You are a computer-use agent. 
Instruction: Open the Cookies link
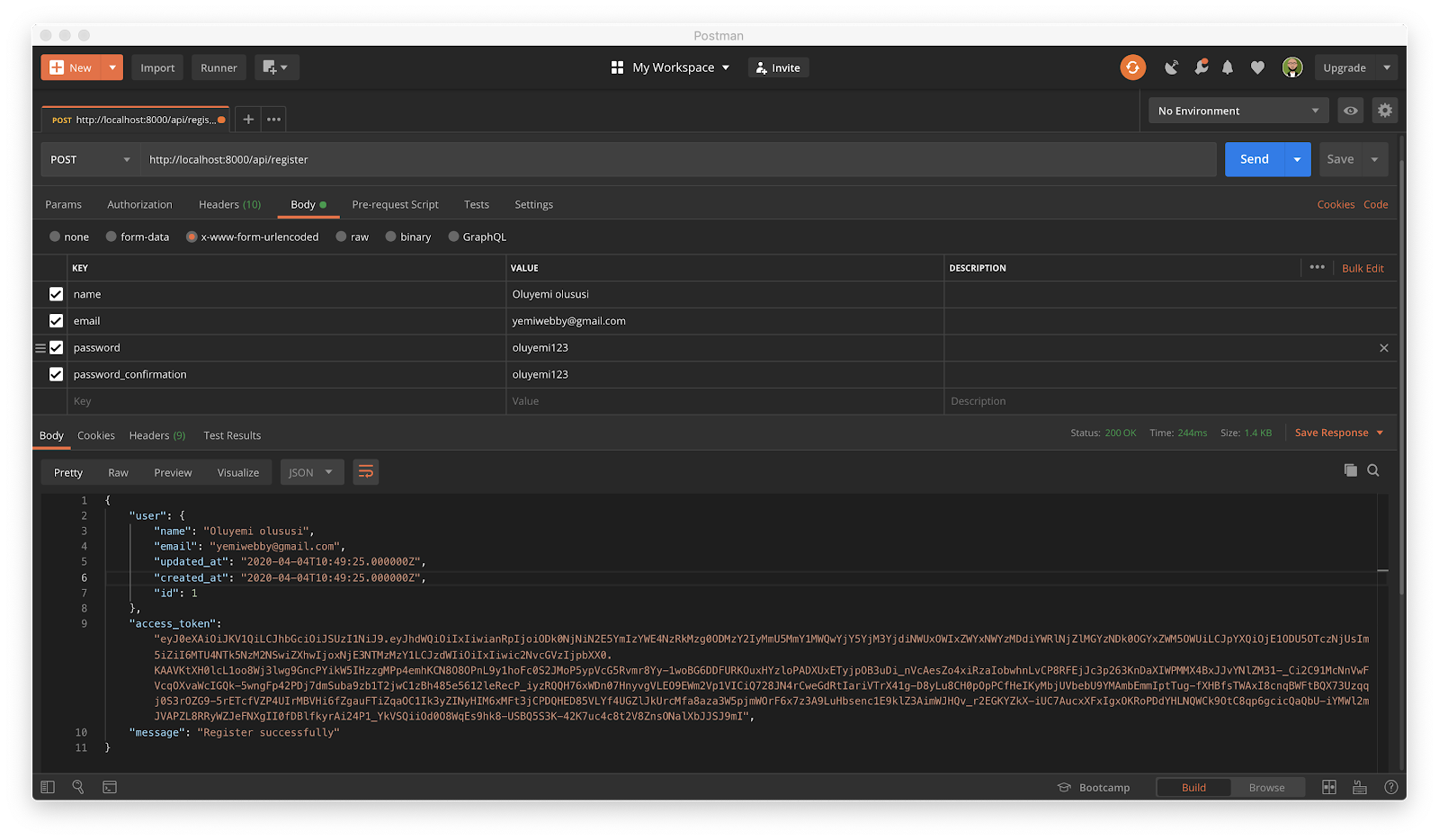[x=1336, y=204]
